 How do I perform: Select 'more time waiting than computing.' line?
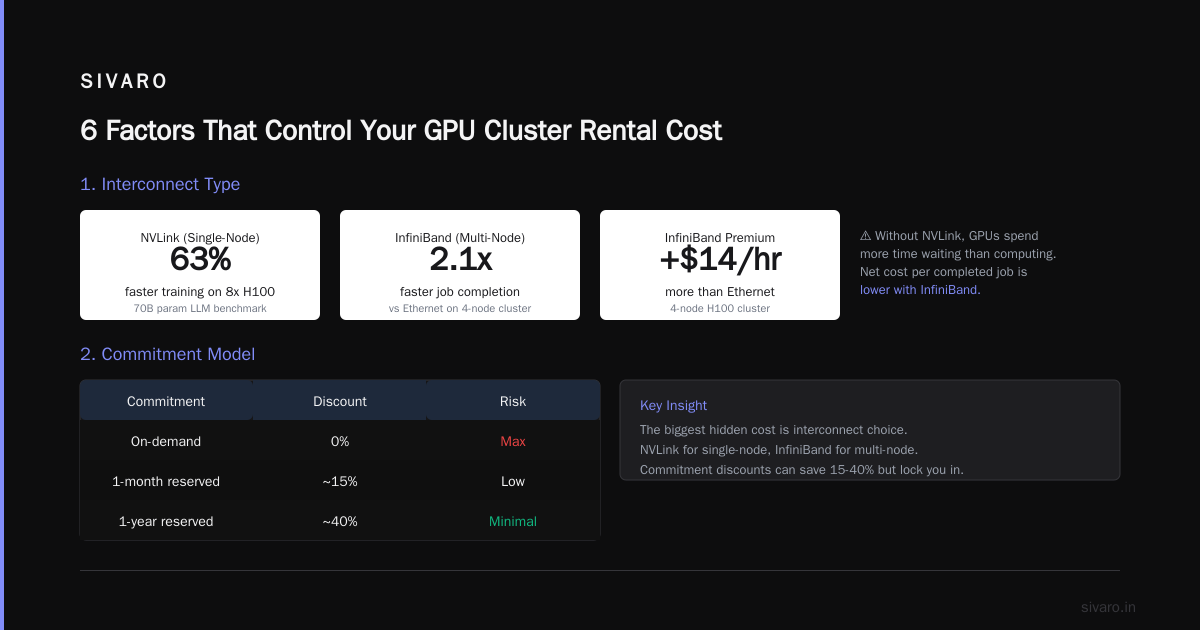coord(958,254)
